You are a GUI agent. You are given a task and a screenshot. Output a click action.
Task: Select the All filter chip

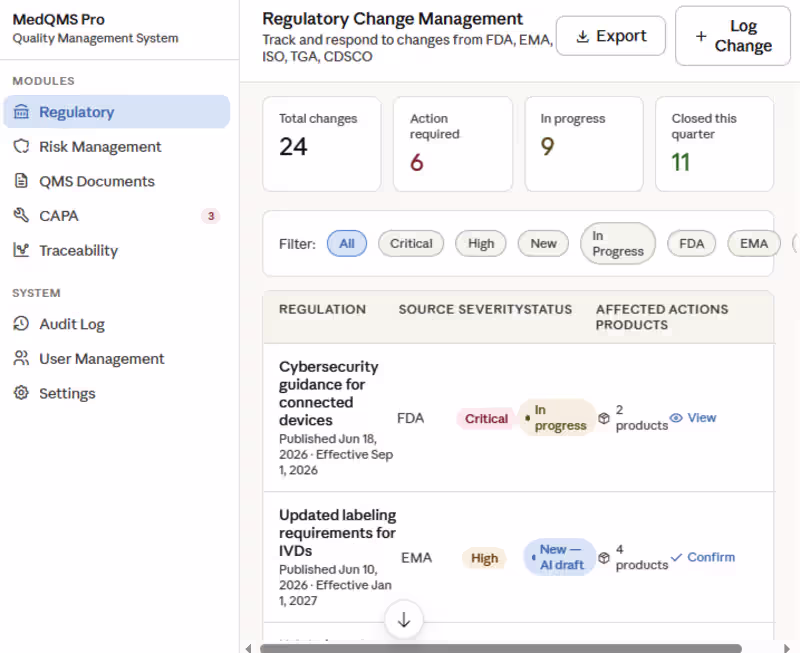click(347, 243)
